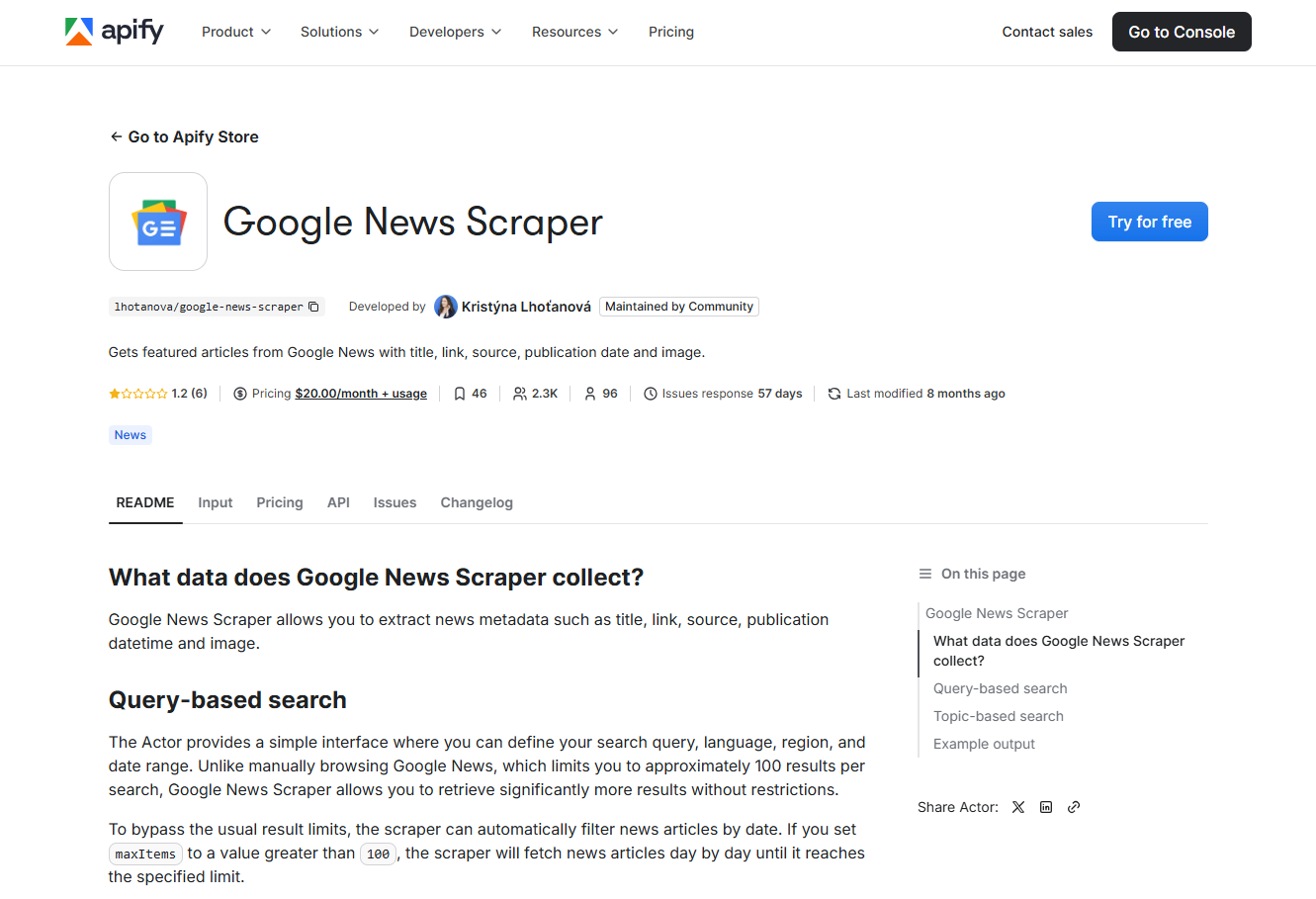Copy the actor name lhotanova/google-news-scraper
Screen dimensions: 1316x899
313,307
